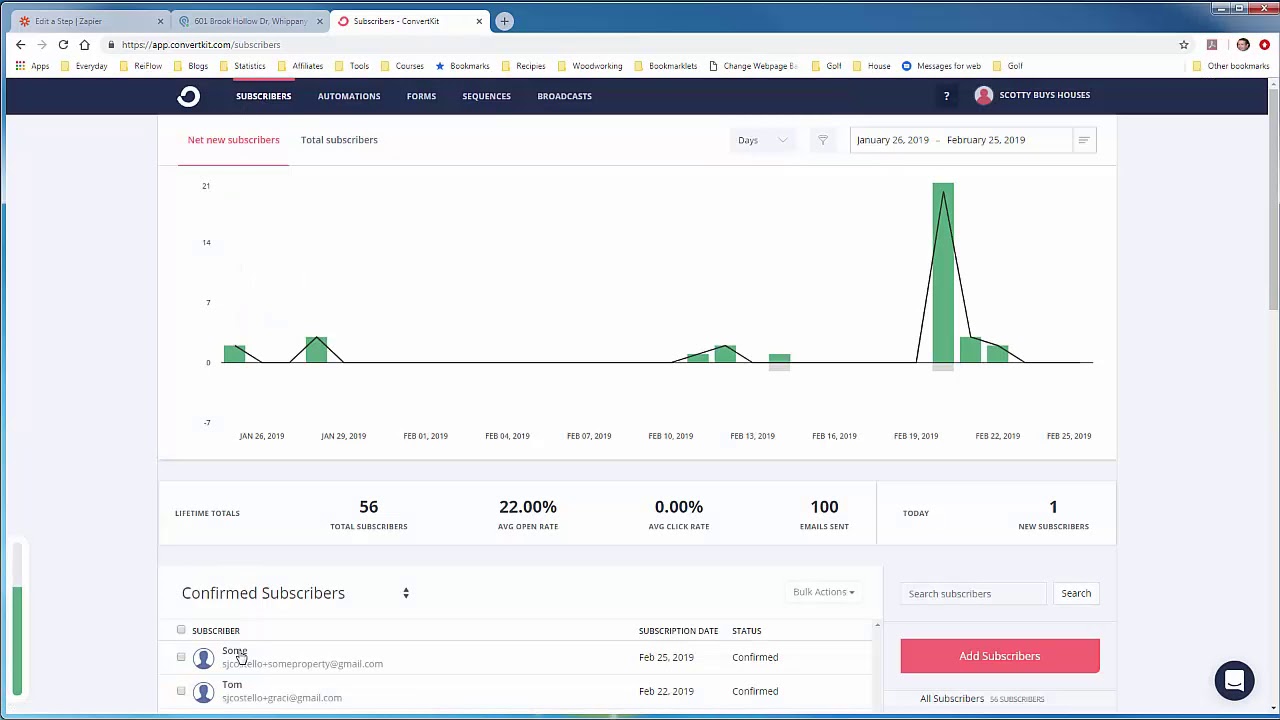Open the ReiFlow bookmarks folder
Image resolution: width=1280 pixels, height=720 pixels.
pyautogui.click(x=140, y=66)
